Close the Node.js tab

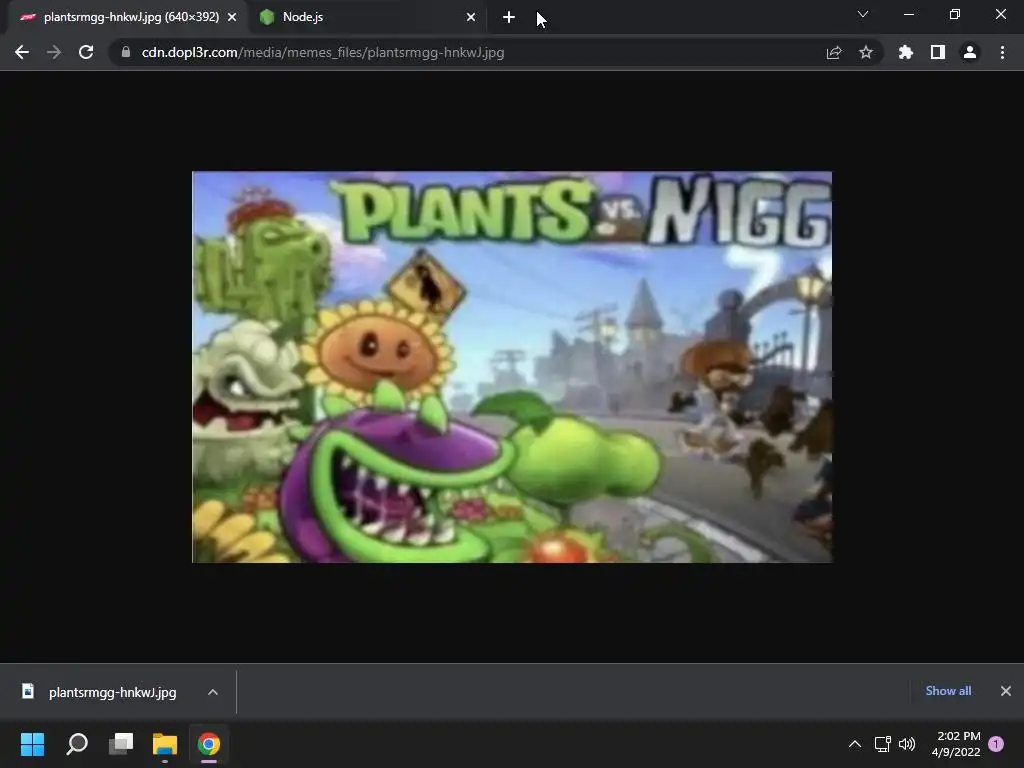[x=471, y=18]
